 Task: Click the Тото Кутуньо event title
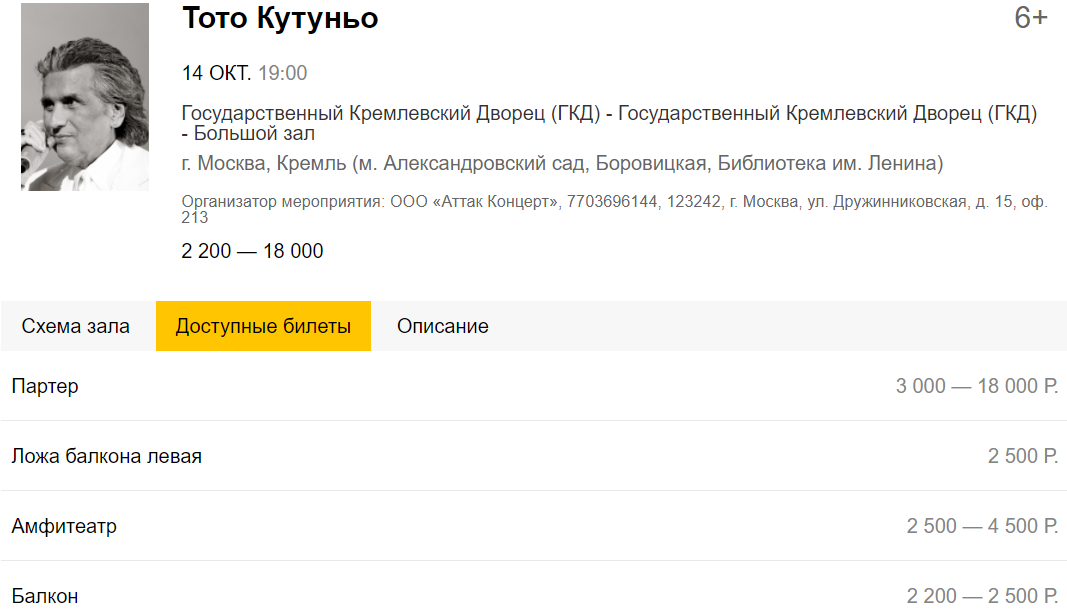point(280,18)
